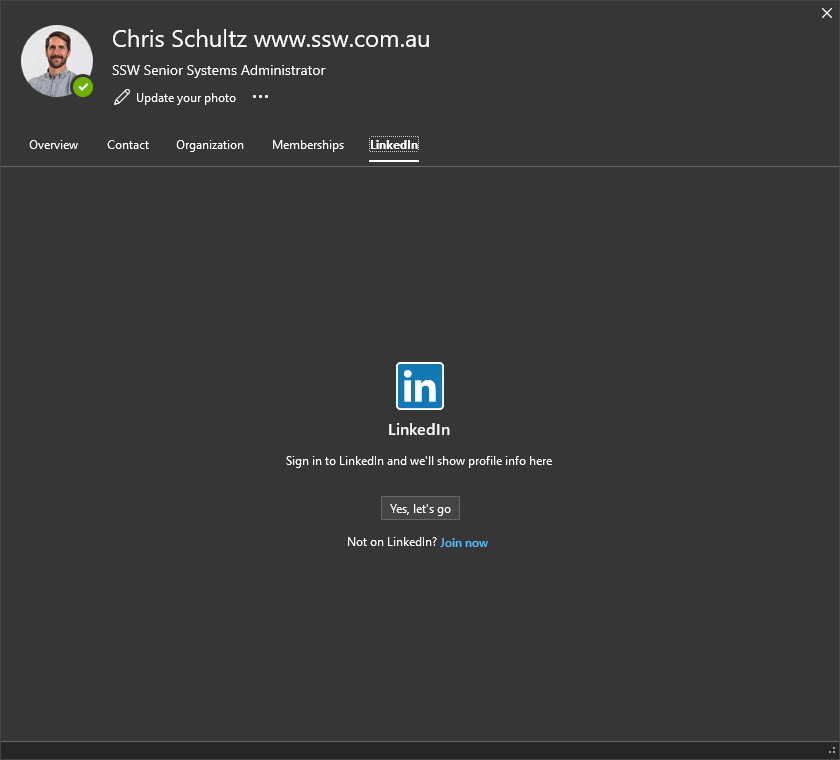Click the green presence status badge
840x760 pixels.
point(83,87)
